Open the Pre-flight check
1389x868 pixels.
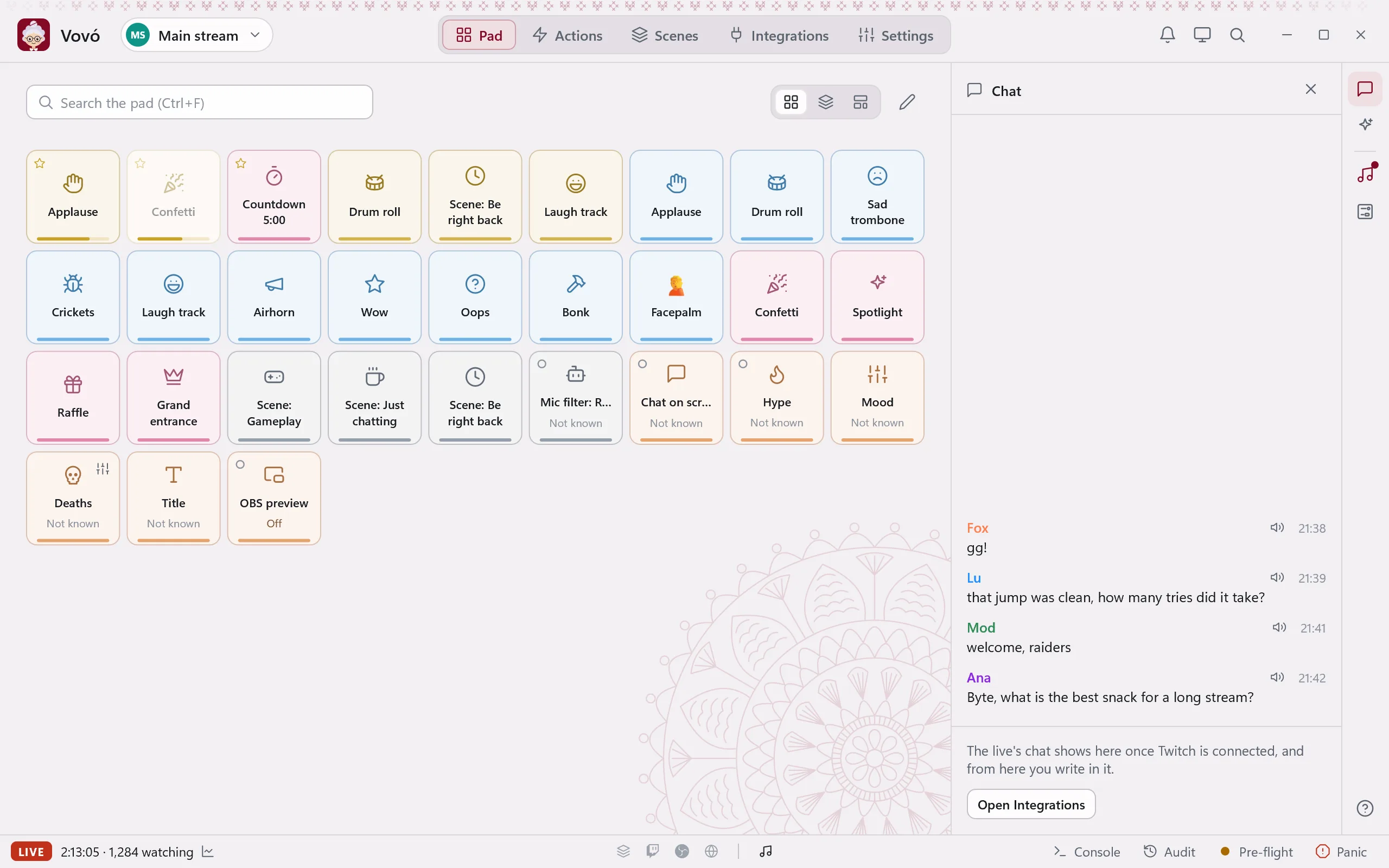tap(1256, 852)
